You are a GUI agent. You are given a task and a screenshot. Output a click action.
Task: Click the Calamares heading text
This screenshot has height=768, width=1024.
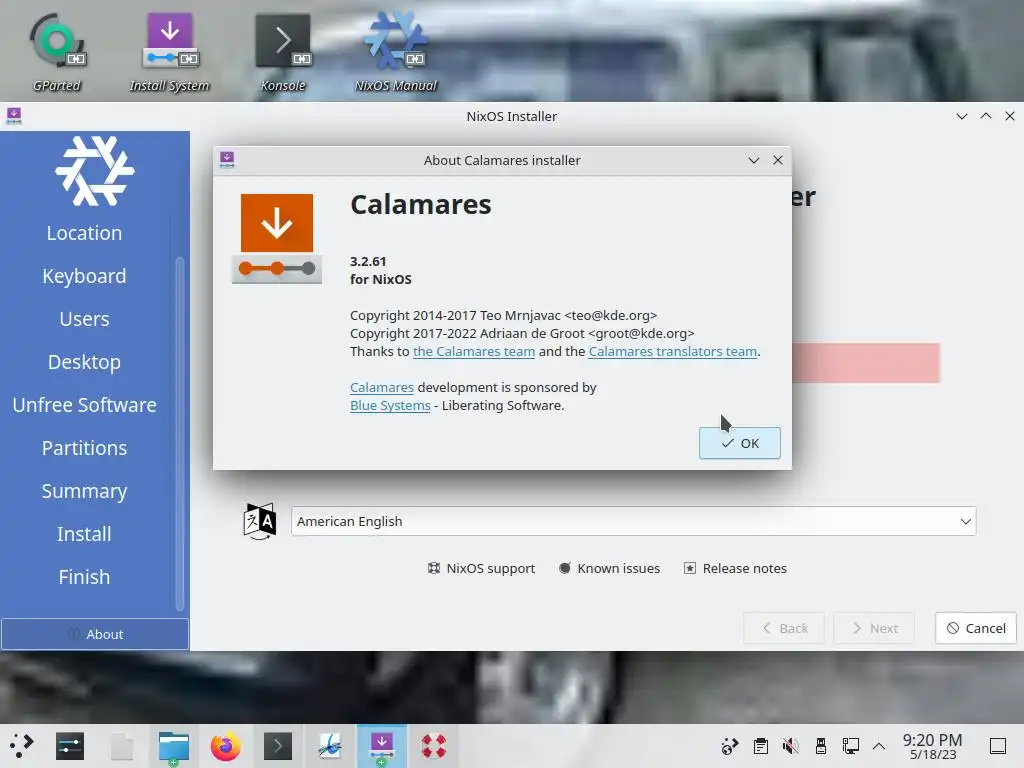pyautogui.click(x=421, y=204)
